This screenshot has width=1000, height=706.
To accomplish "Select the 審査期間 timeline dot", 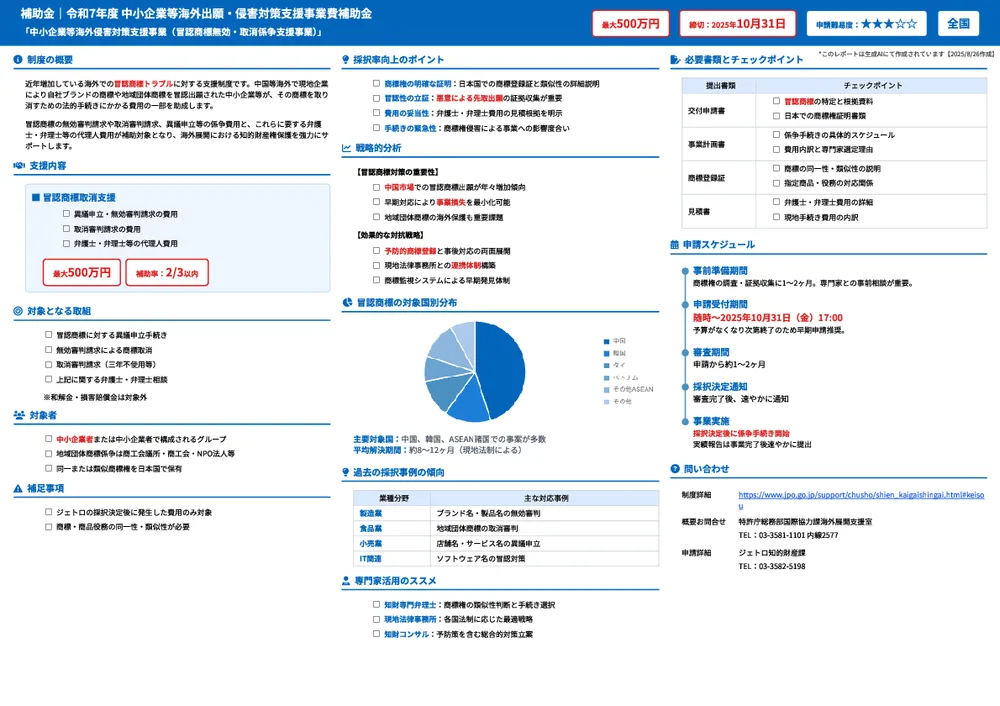I will coord(685,353).
